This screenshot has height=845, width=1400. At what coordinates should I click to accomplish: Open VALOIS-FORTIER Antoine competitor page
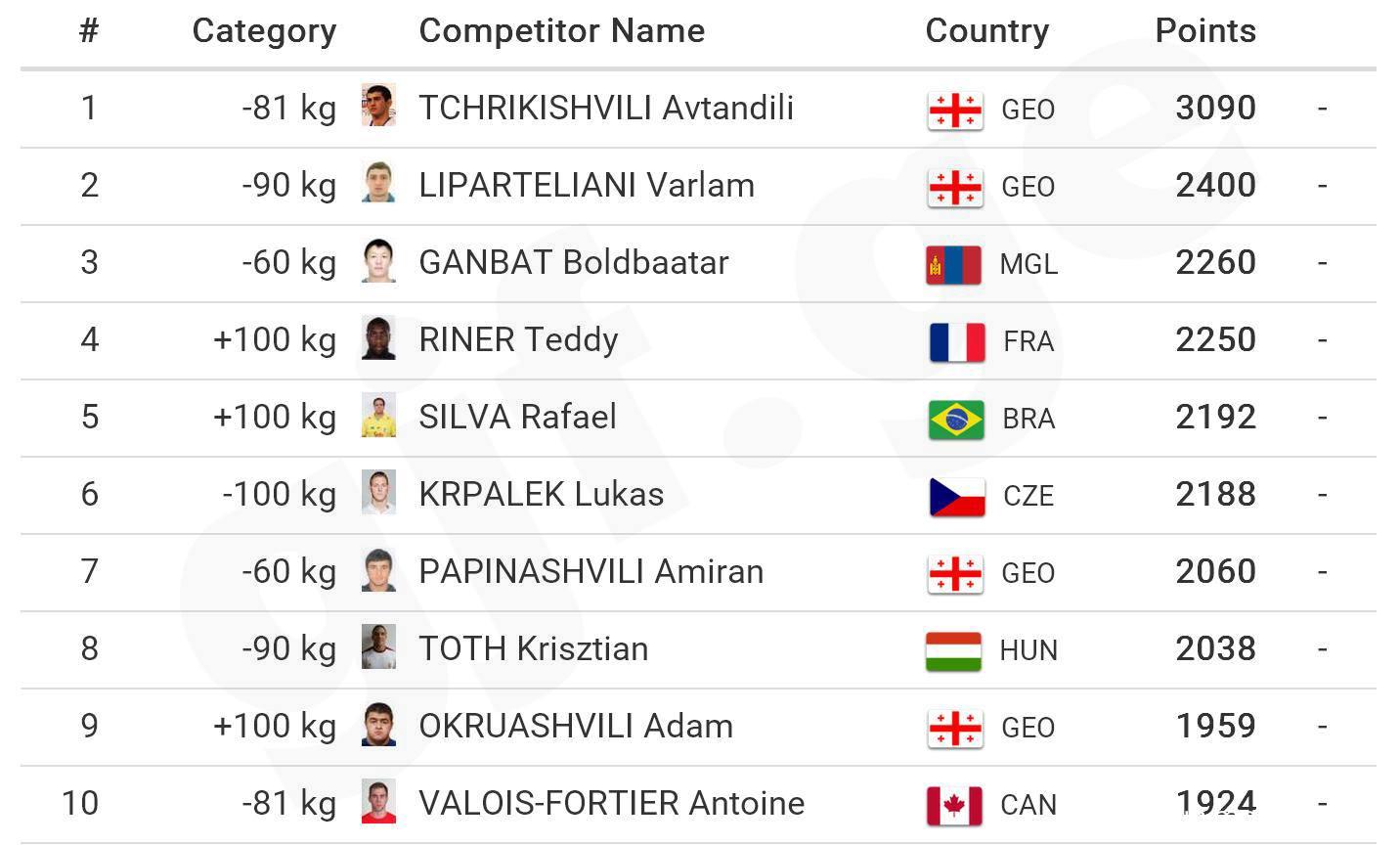[x=611, y=803]
